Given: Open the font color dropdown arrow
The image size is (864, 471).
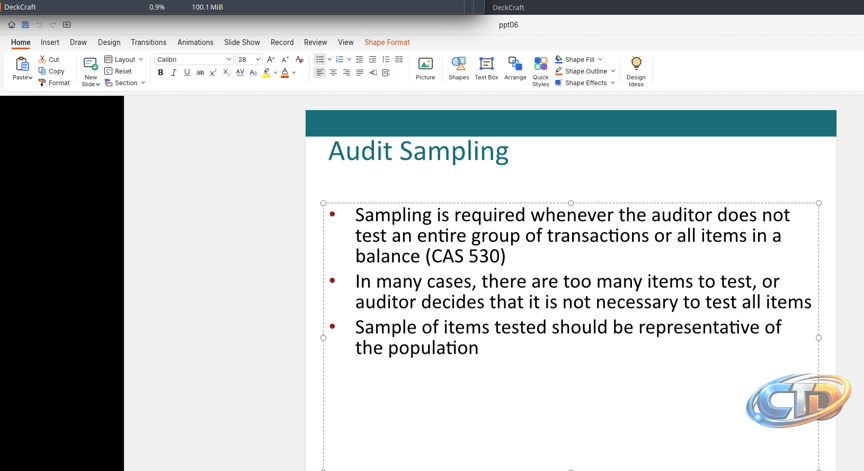Looking at the screenshot, I should pyautogui.click(x=294, y=73).
